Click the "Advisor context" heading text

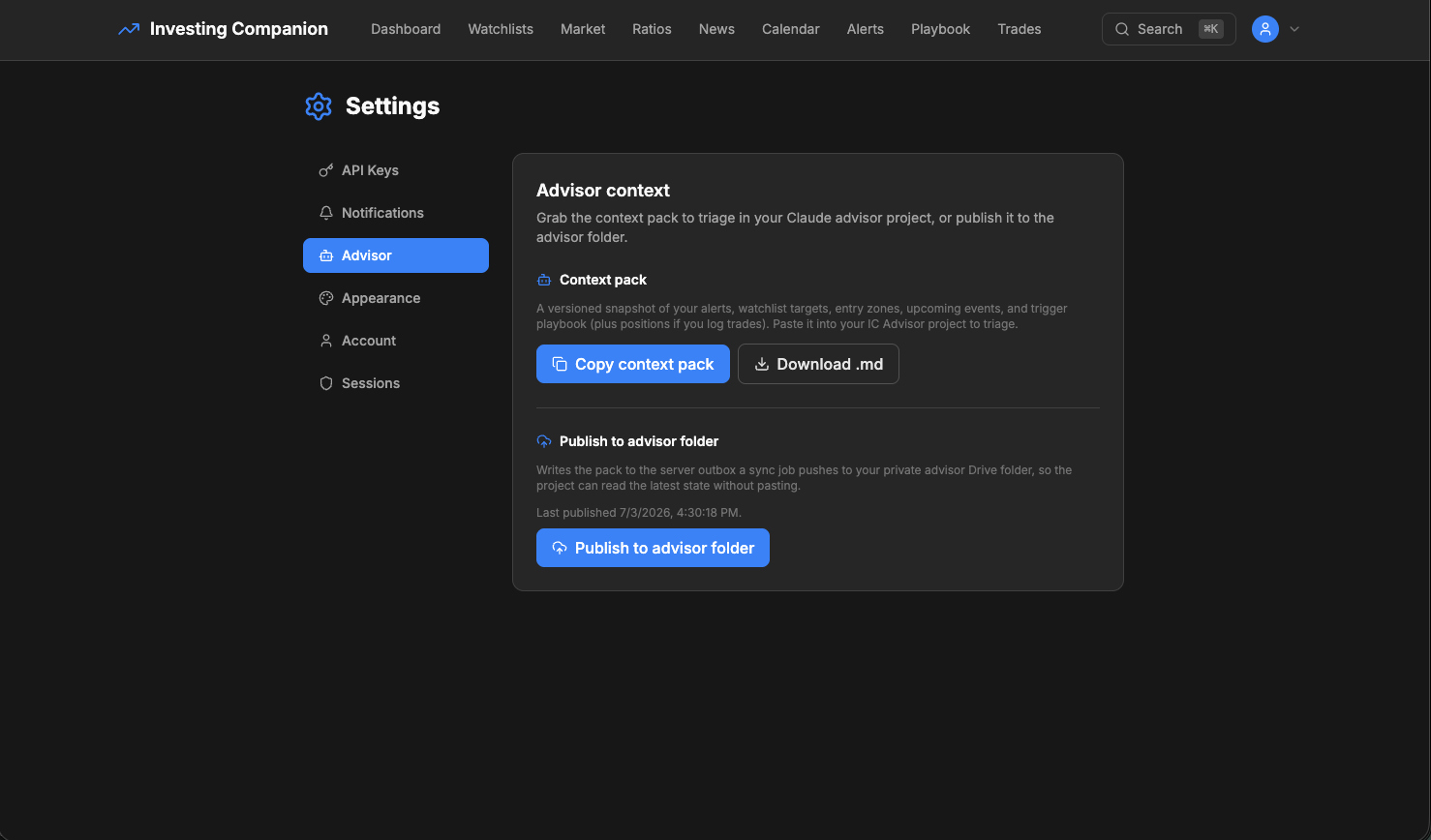[x=603, y=191]
